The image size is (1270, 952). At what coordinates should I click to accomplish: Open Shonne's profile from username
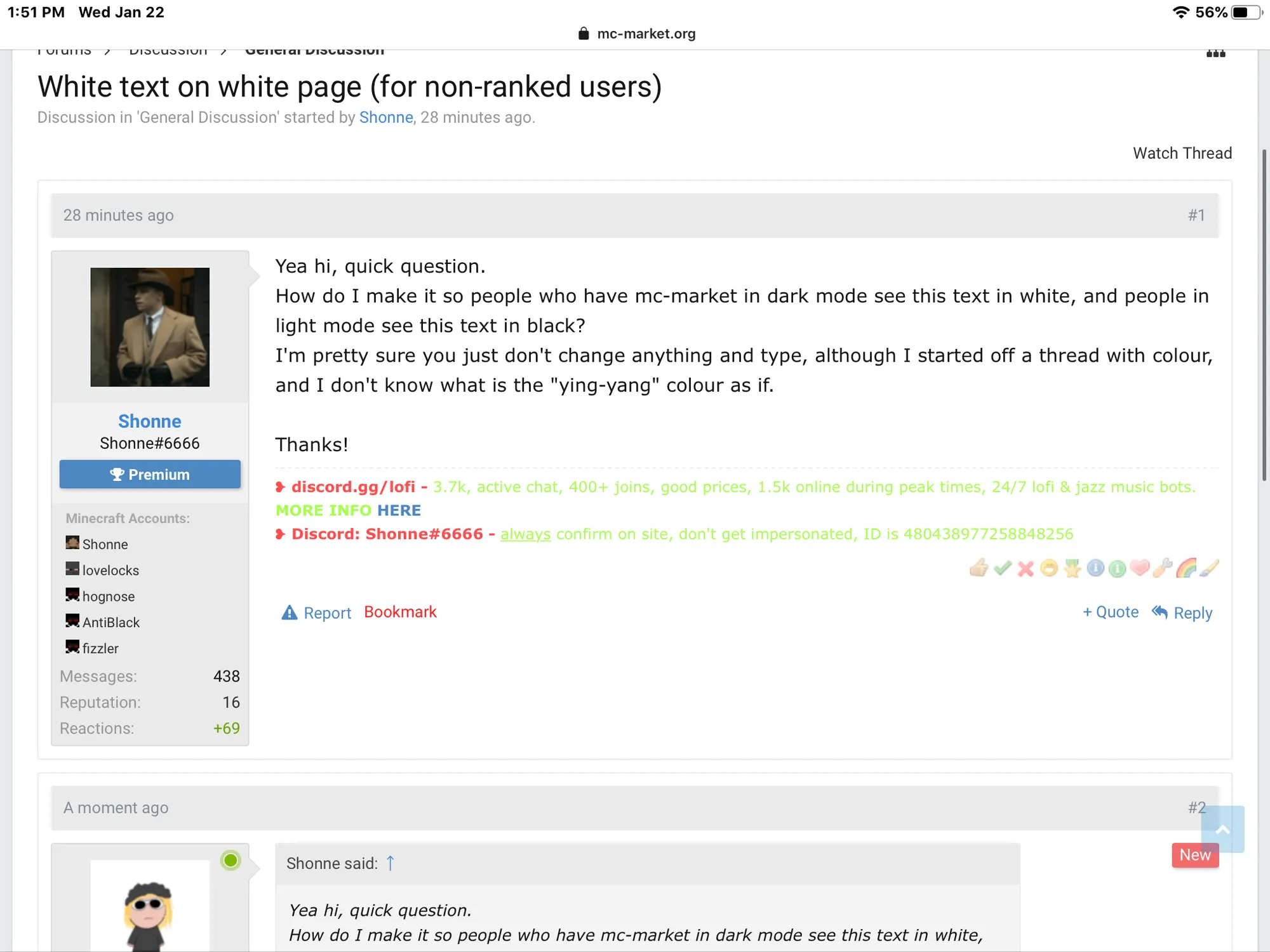[x=150, y=421]
